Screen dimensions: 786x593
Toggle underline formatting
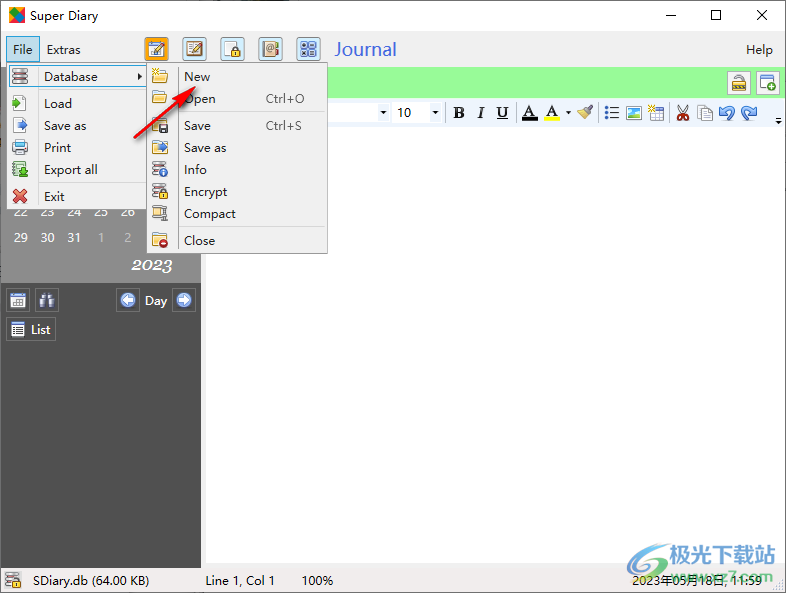(x=502, y=113)
